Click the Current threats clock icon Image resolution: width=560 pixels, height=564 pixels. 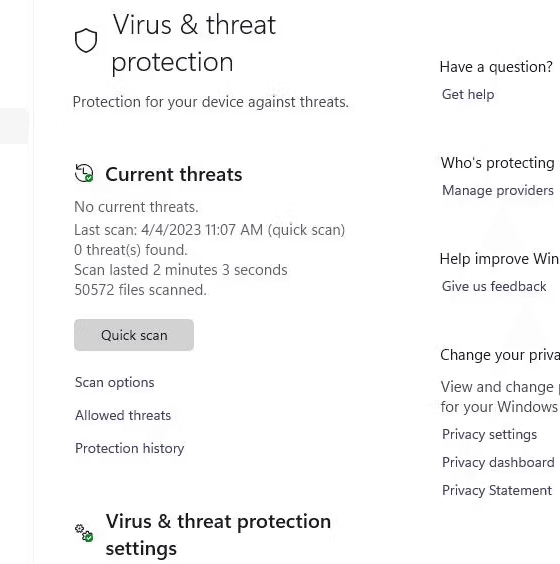pos(84,173)
